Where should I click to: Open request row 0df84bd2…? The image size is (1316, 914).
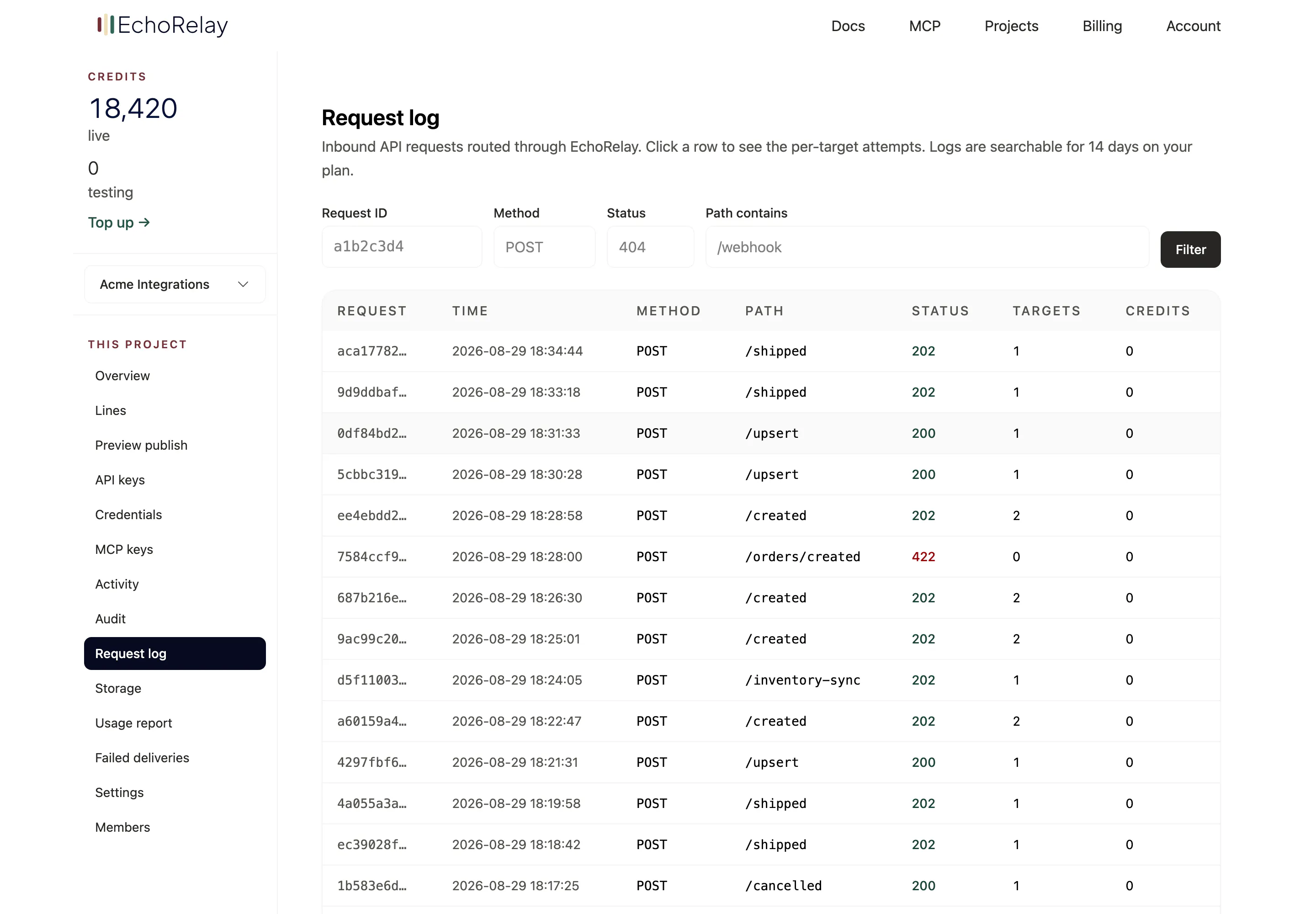click(771, 434)
